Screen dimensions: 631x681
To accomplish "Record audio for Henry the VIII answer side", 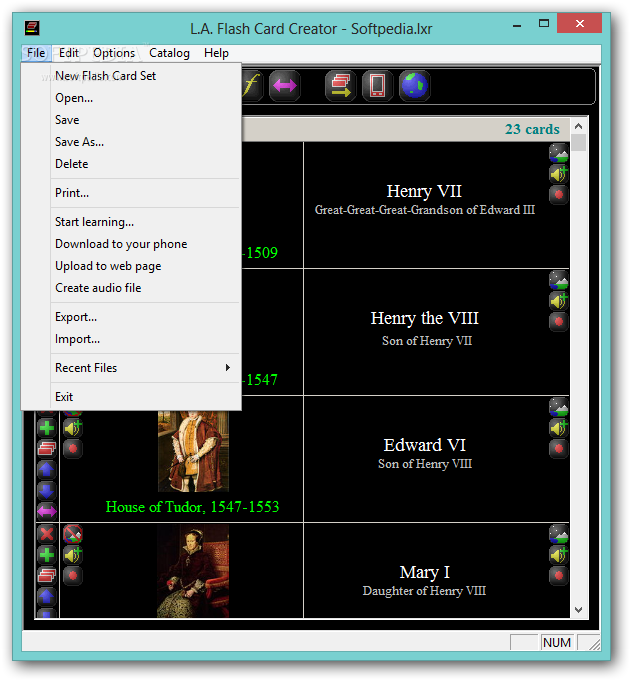I will [x=558, y=321].
